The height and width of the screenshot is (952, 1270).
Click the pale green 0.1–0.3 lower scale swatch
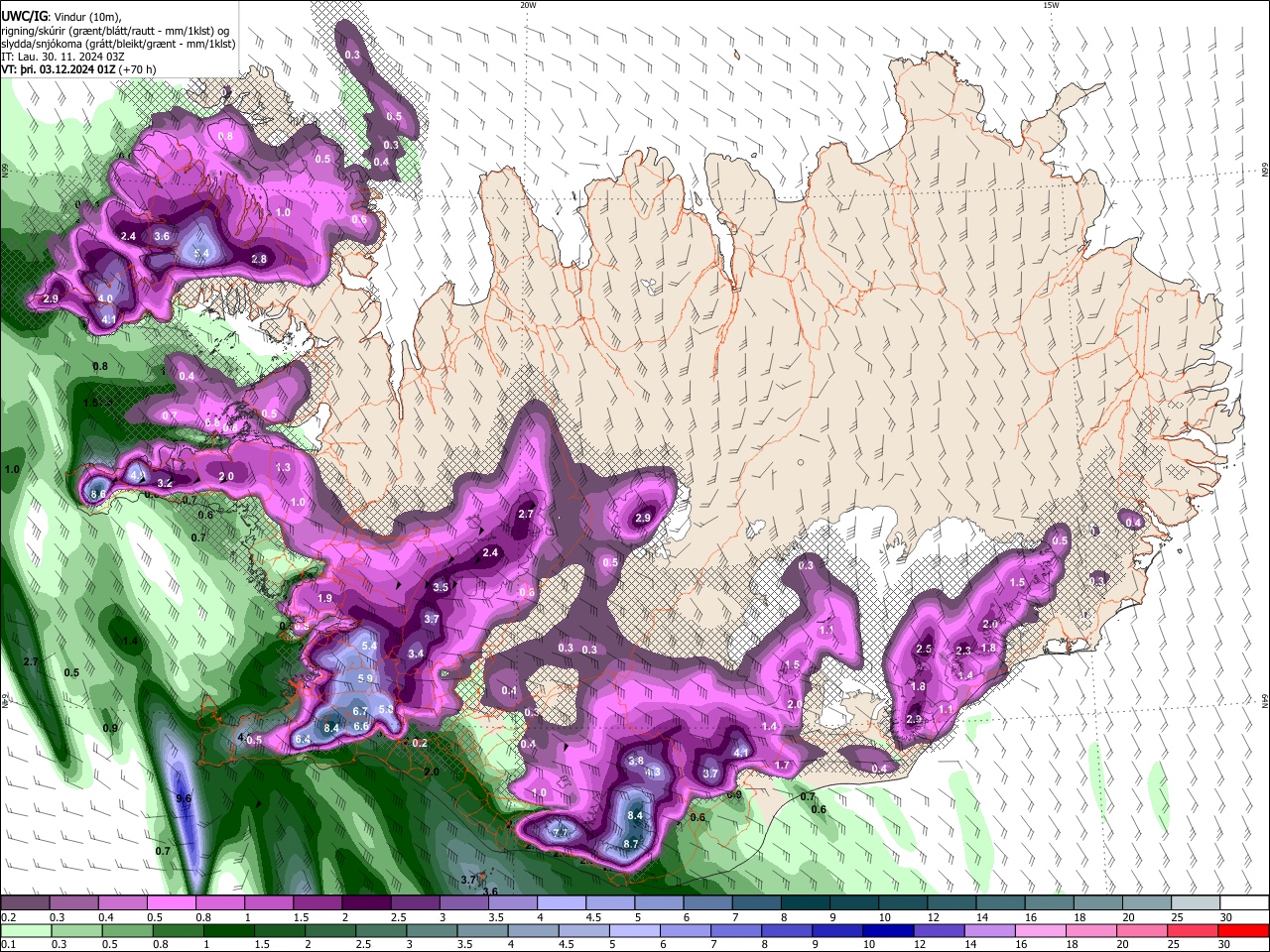tap(26, 930)
